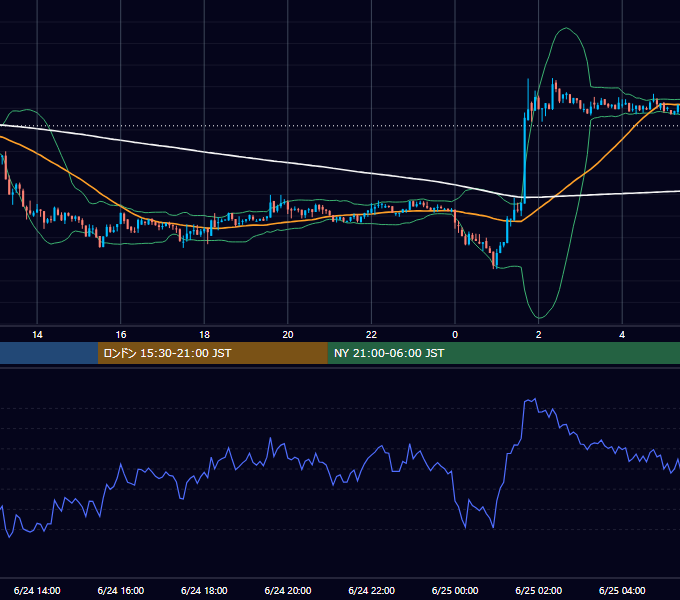The image size is (680, 600).
Task: Click the 14 hour label on the price chart axis
Action: 37,335
